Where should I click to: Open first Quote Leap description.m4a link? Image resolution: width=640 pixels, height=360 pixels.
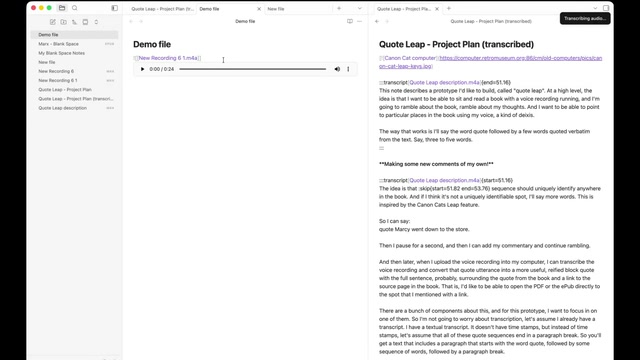click(x=444, y=82)
